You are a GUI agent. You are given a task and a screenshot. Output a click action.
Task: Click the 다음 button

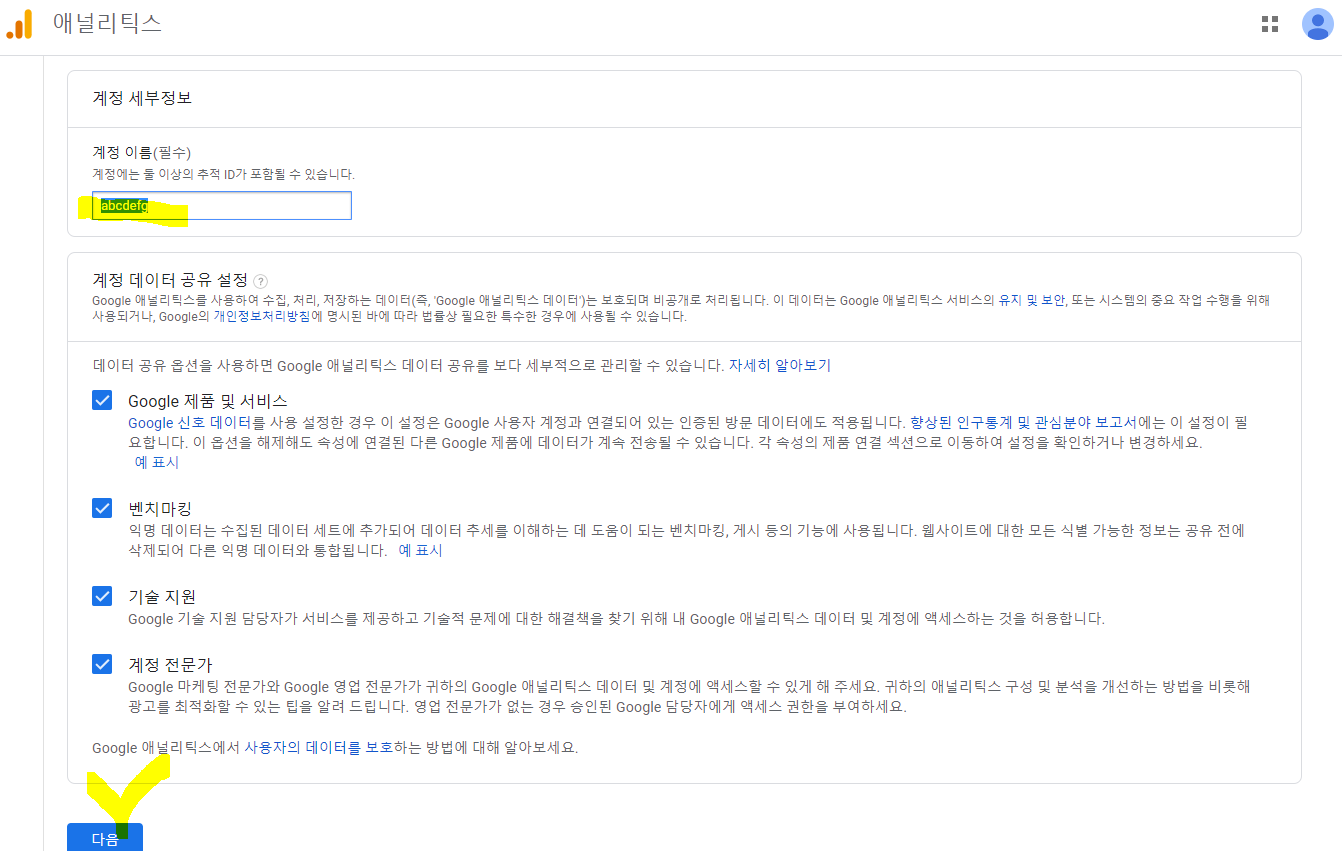pyautogui.click(x=105, y=838)
